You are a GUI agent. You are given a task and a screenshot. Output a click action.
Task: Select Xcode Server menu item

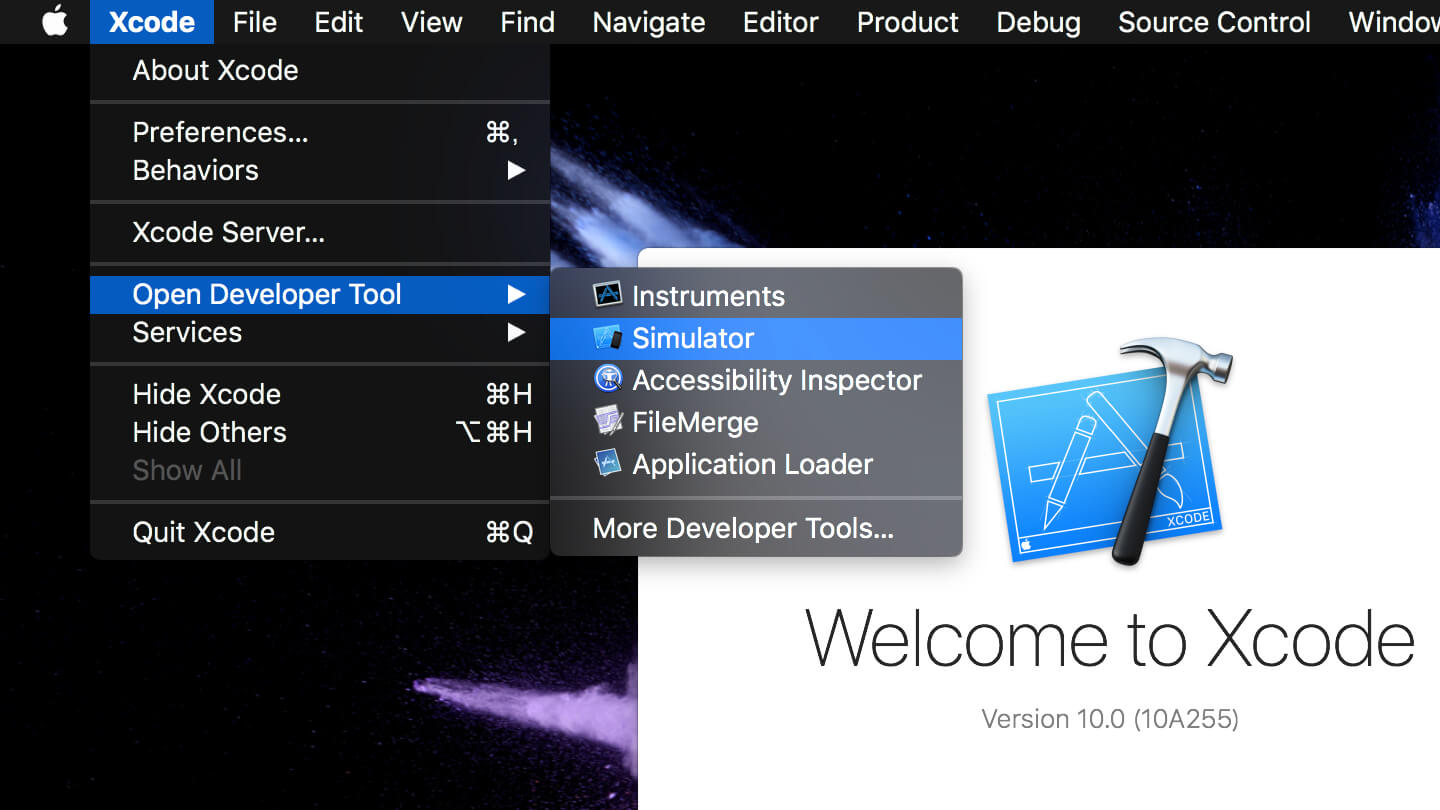point(228,233)
